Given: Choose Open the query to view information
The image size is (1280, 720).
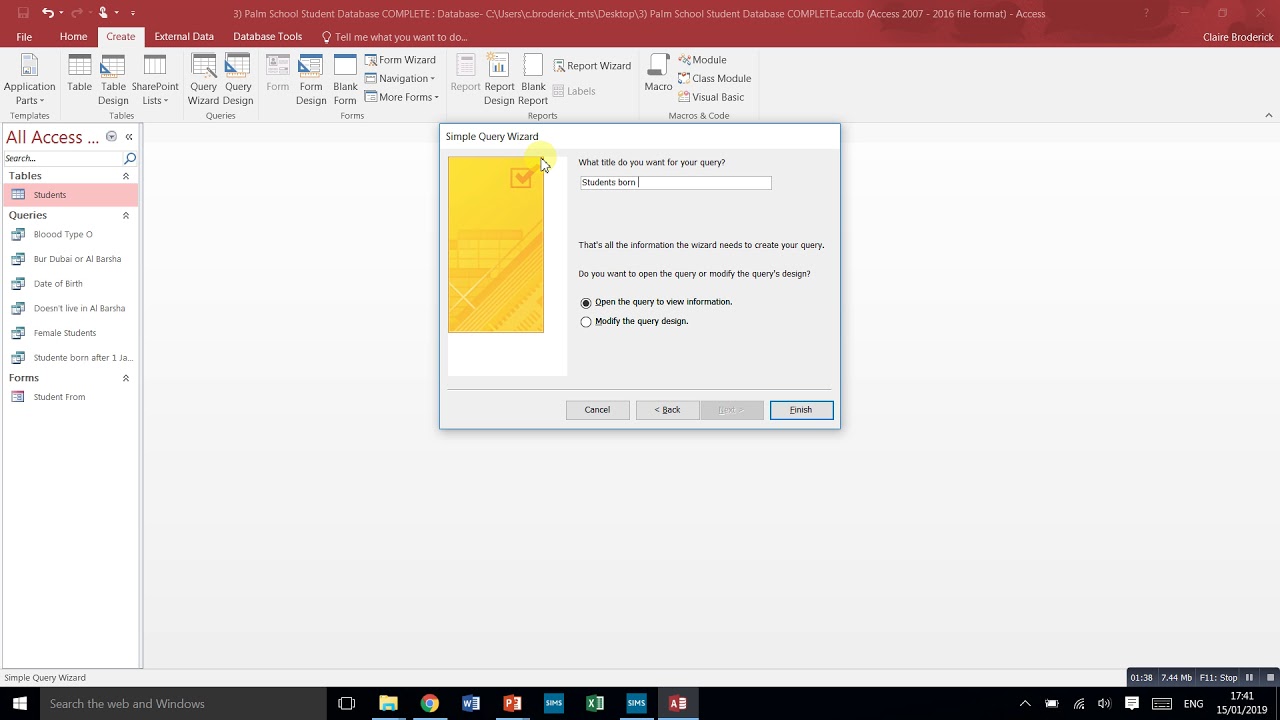Looking at the screenshot, I should click(x=656, y=302).
